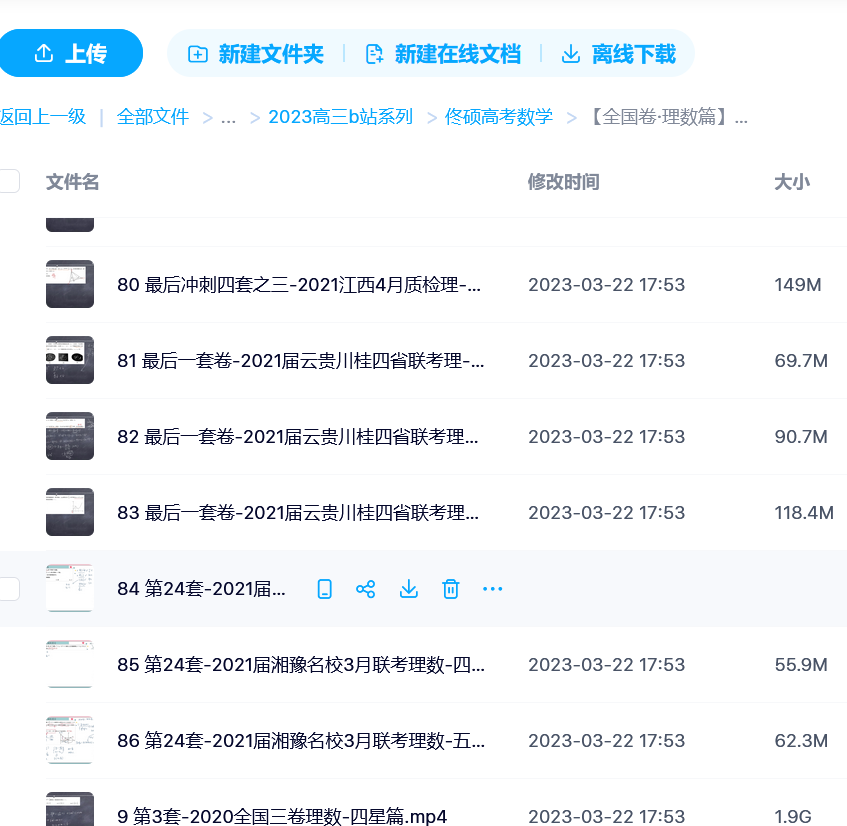The width and height of the screenshot is (847, 826).
Task: Open more options for file 84
Action: [x=492, y=589]
